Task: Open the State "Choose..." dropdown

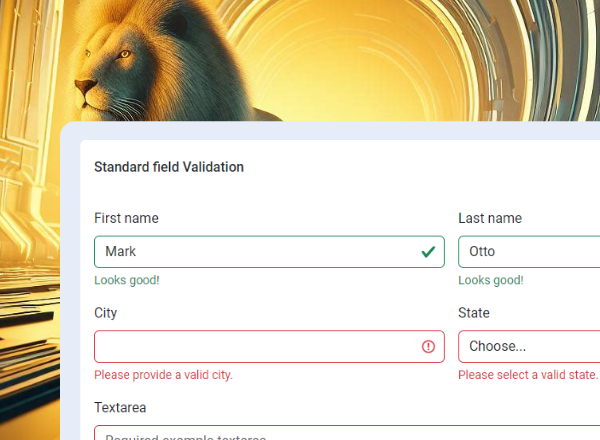Action: [x=528, y=347]
